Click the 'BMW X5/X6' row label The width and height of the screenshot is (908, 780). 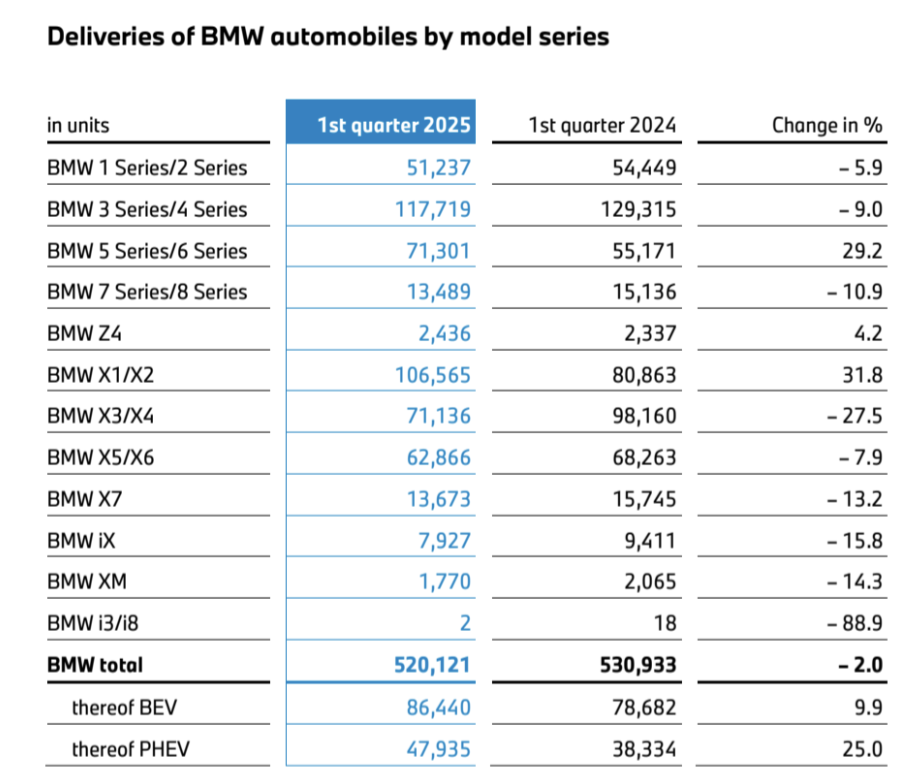(101, 457)
